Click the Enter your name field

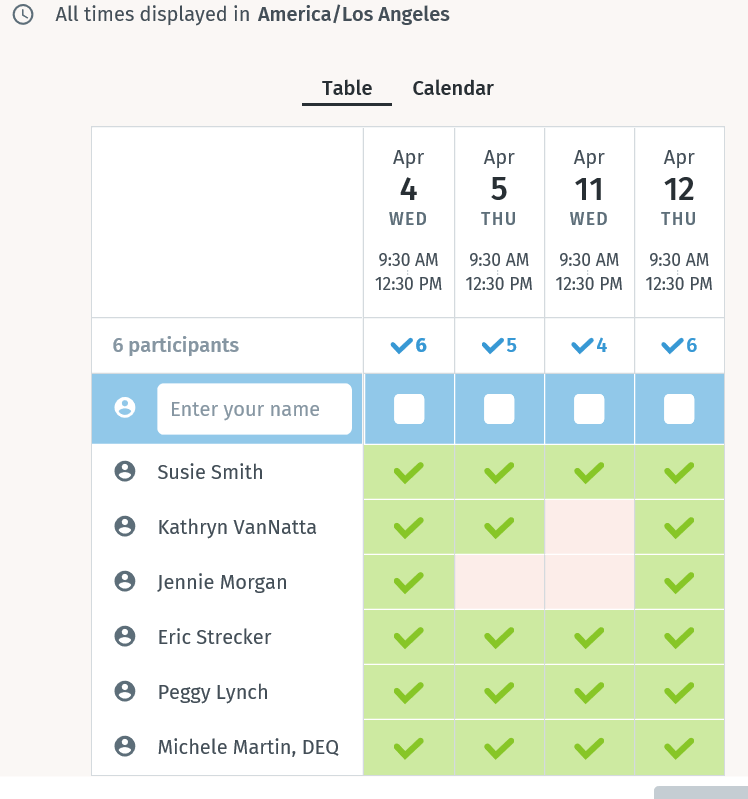[254, 409]
